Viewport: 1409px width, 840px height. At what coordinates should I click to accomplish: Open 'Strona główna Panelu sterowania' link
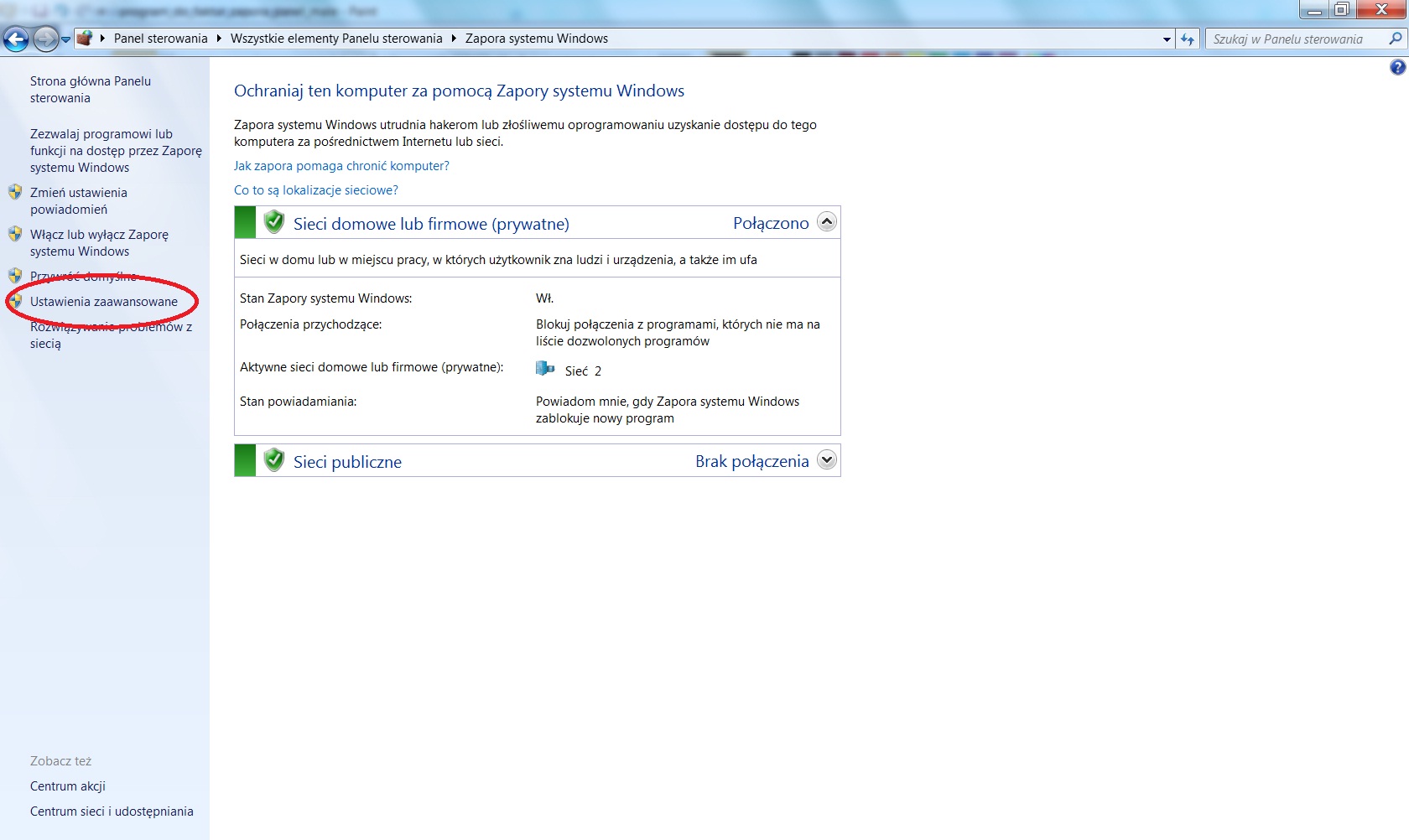(x=91, y=90)
